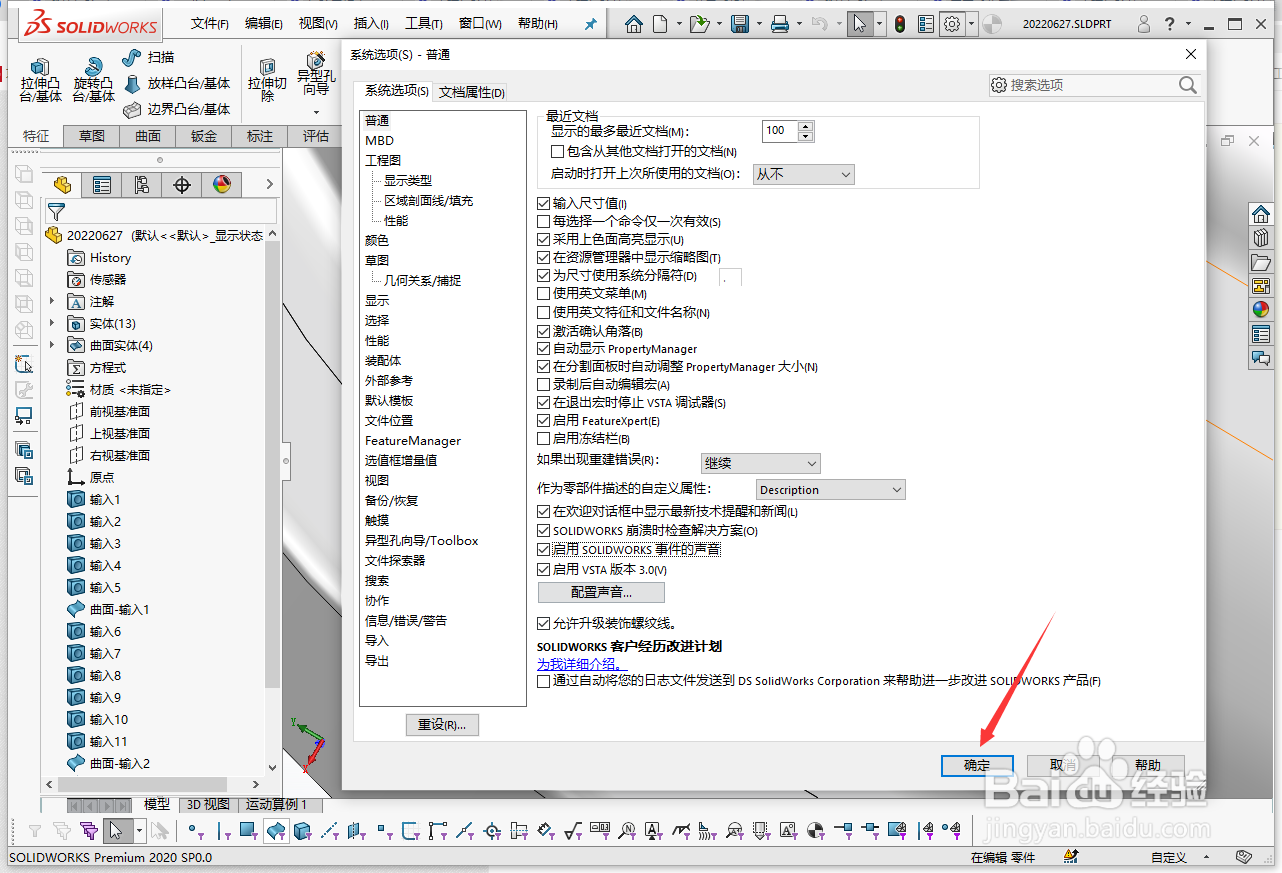Screen dimensions: 1282x873
Task: Select the Revolved Boss/Base (旋转凸台/基体) tool
Action: coord(94,79)
